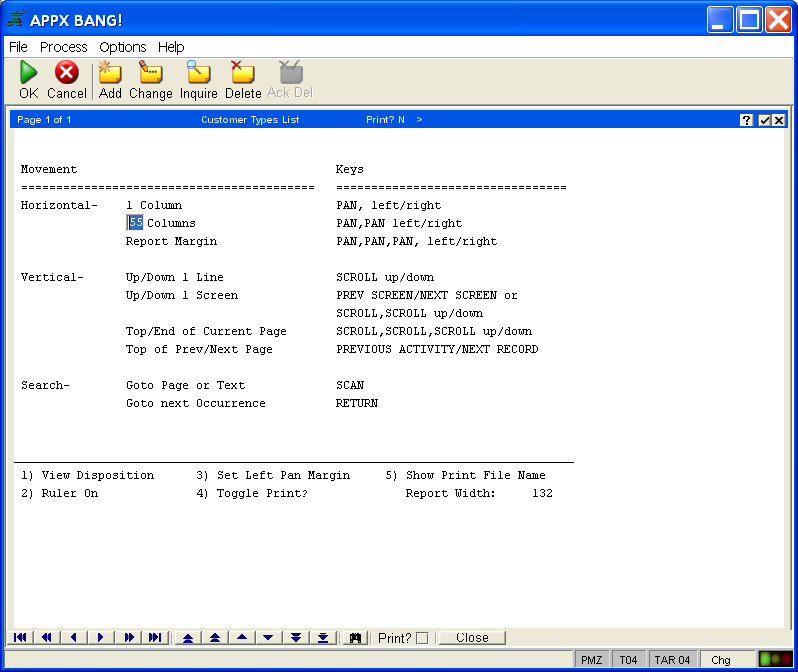Click the X icon in blue header
This screenshot has width=798, height=672.
[779, 120]
